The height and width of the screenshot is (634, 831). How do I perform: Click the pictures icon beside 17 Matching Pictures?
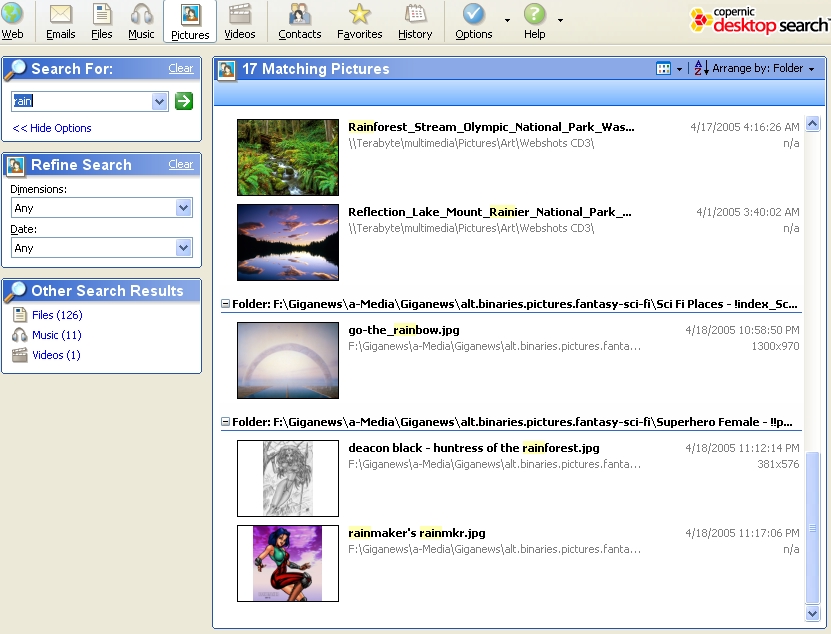coord(227,69)
